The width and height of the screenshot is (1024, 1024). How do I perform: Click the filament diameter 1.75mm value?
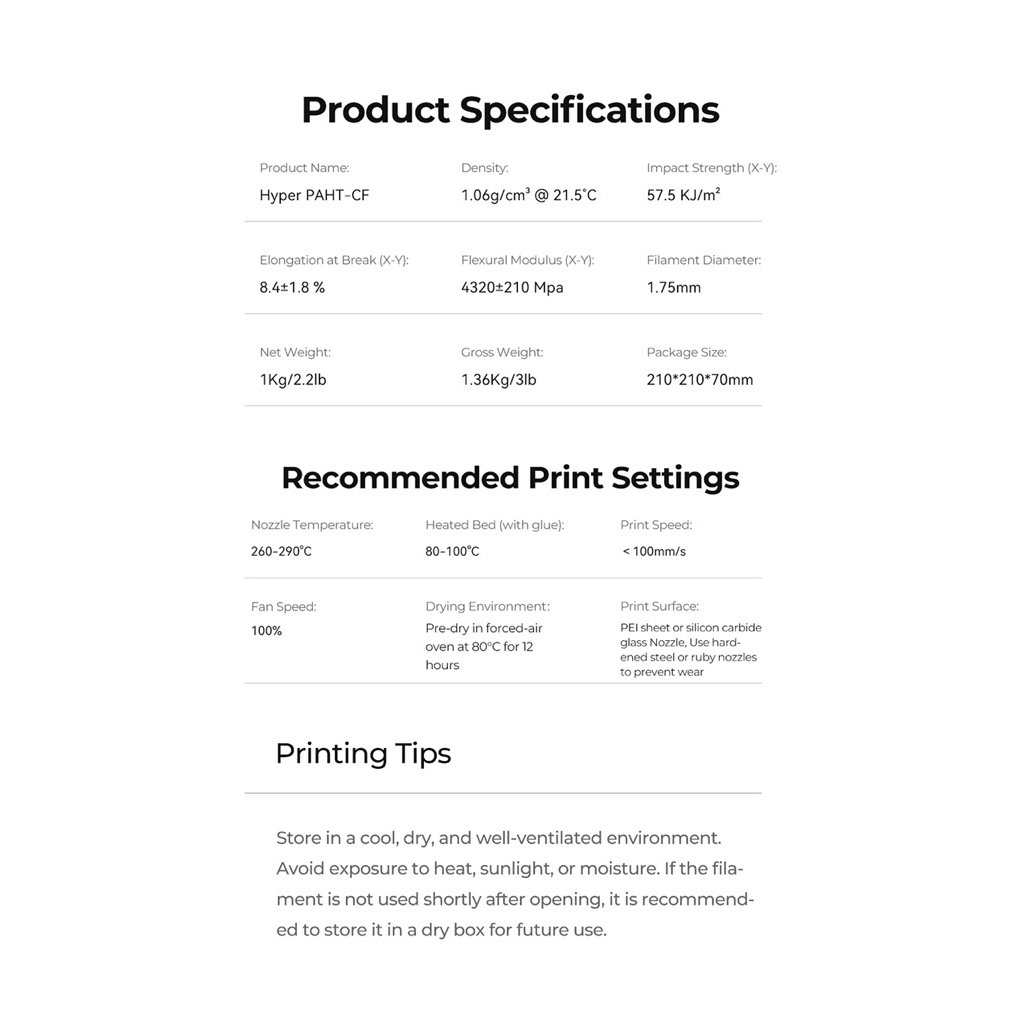[673, 287]
